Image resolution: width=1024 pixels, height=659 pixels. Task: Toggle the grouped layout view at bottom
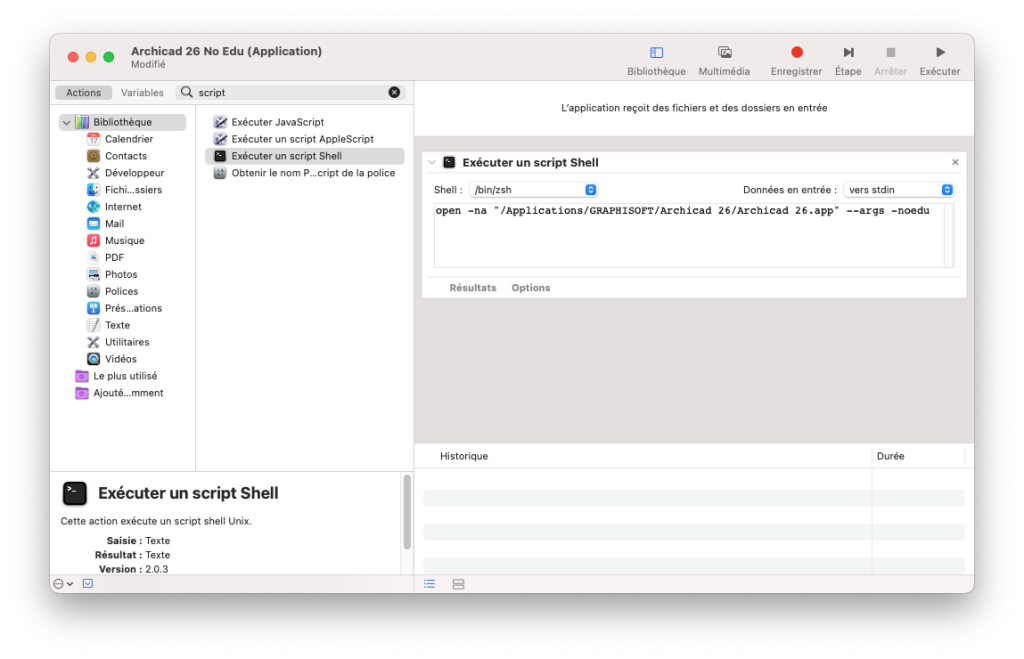pyautogui.click(x=457, y=584)
